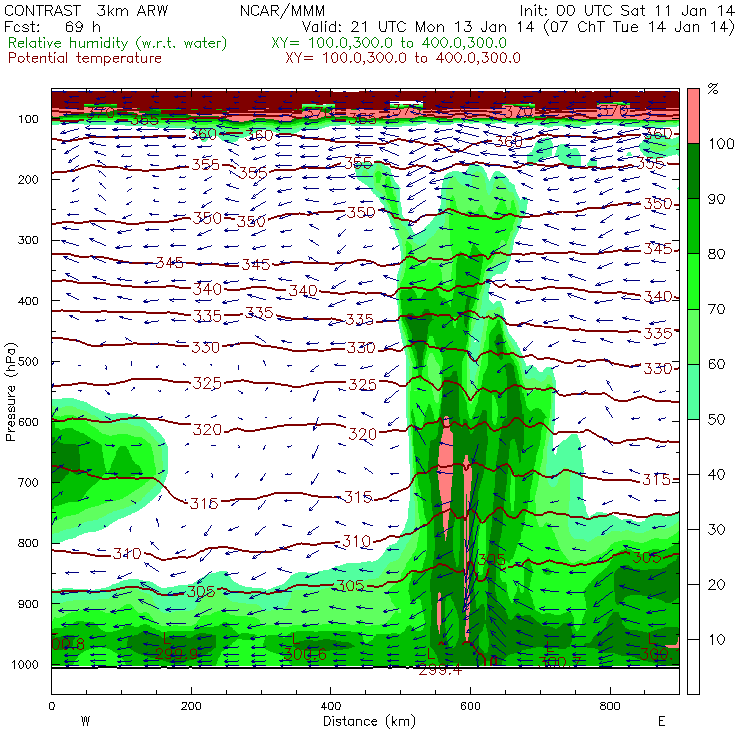Click the '299.9' surface minimum label

point(177,654)
